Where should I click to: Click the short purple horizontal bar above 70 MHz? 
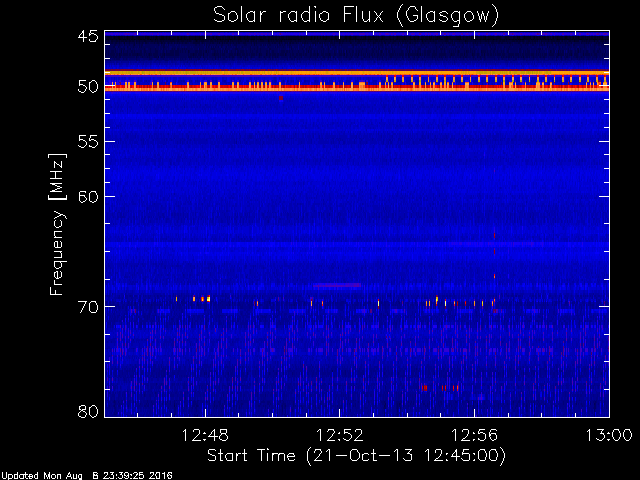337,285
